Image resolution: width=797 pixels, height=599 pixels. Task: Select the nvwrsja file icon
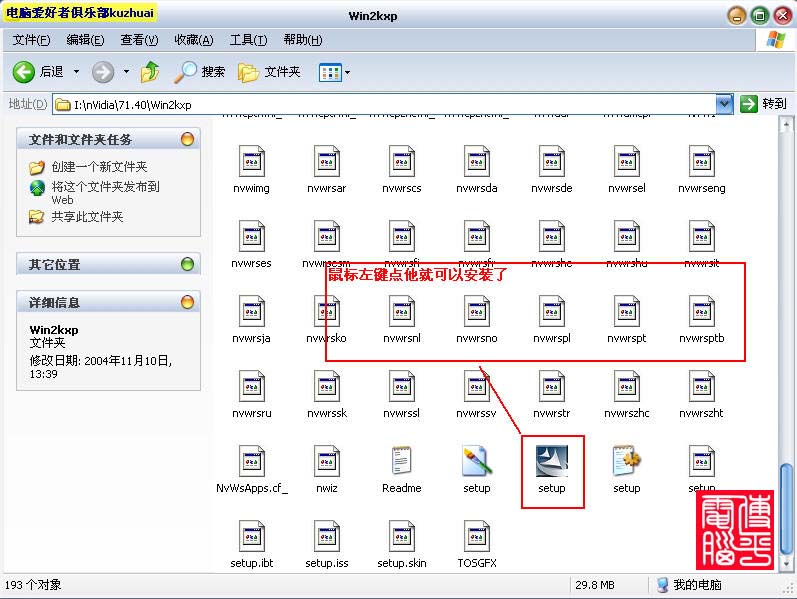pos(252,311)
